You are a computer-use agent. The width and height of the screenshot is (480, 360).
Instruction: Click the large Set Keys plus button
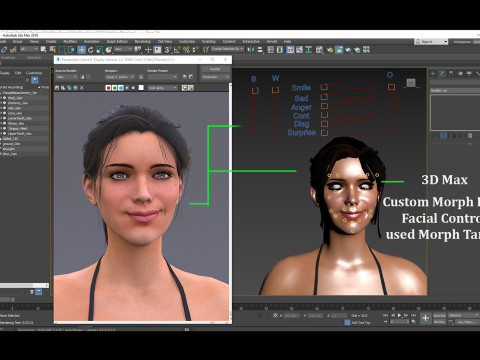[425, 318]
